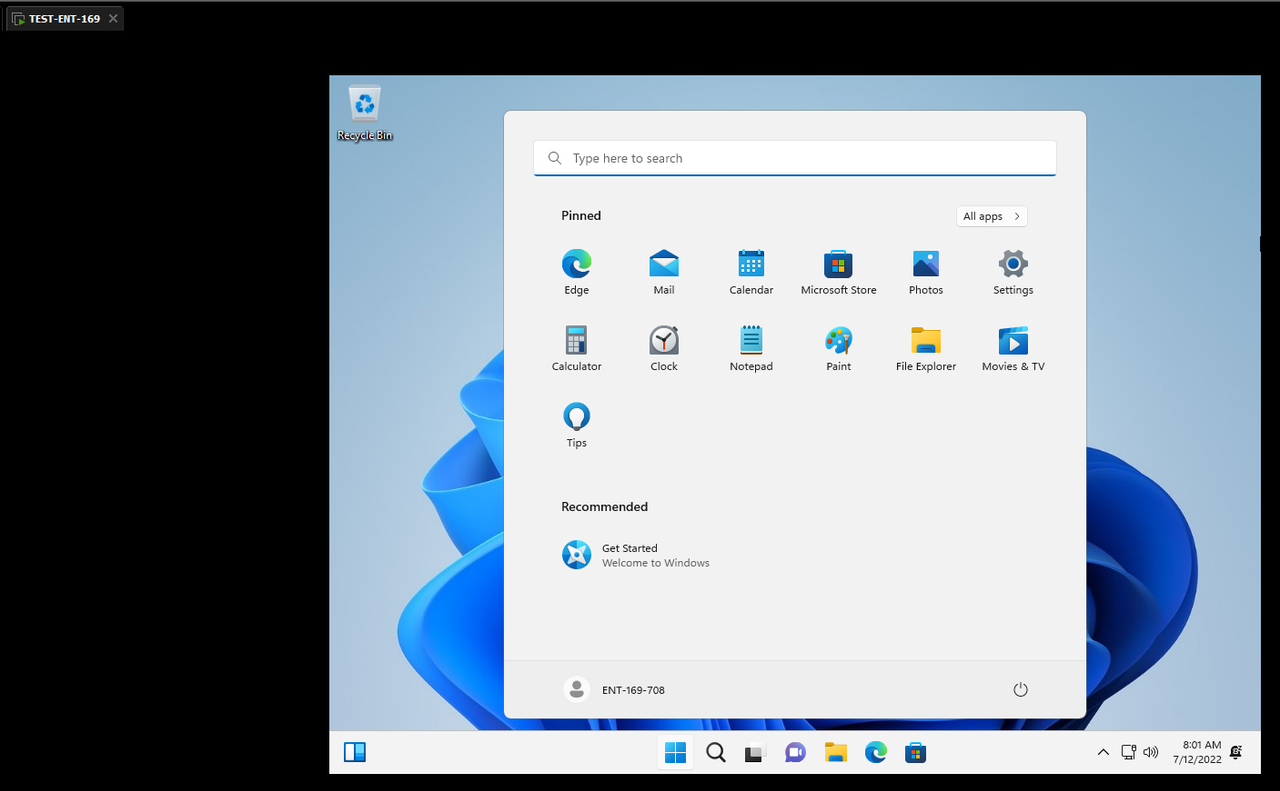Select the TEST-ENT-169 tab
Screen dimensions: 1280x791
[65, 19]
